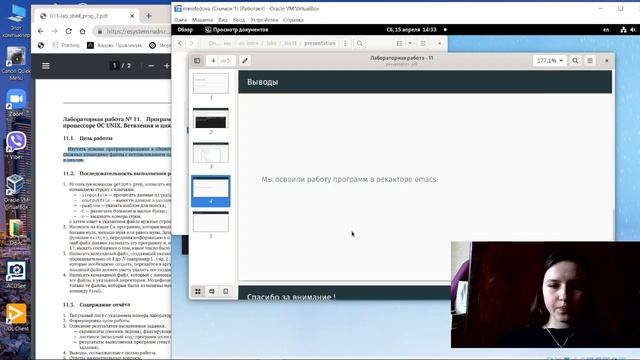
Task: Click the pencil annotate button in document viewer
Action: [x=245, y=60]
